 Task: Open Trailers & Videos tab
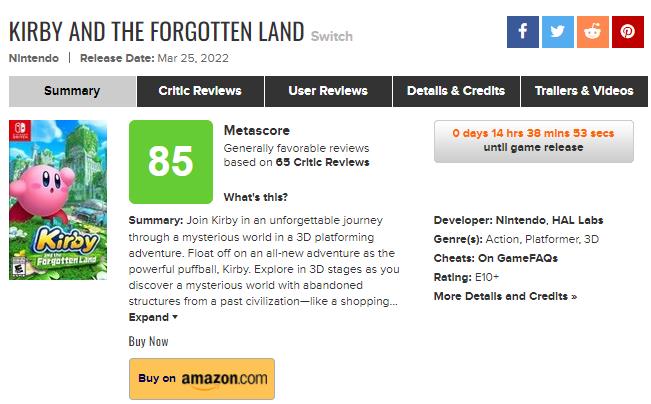pyautogui.click(x=584, y=91)
